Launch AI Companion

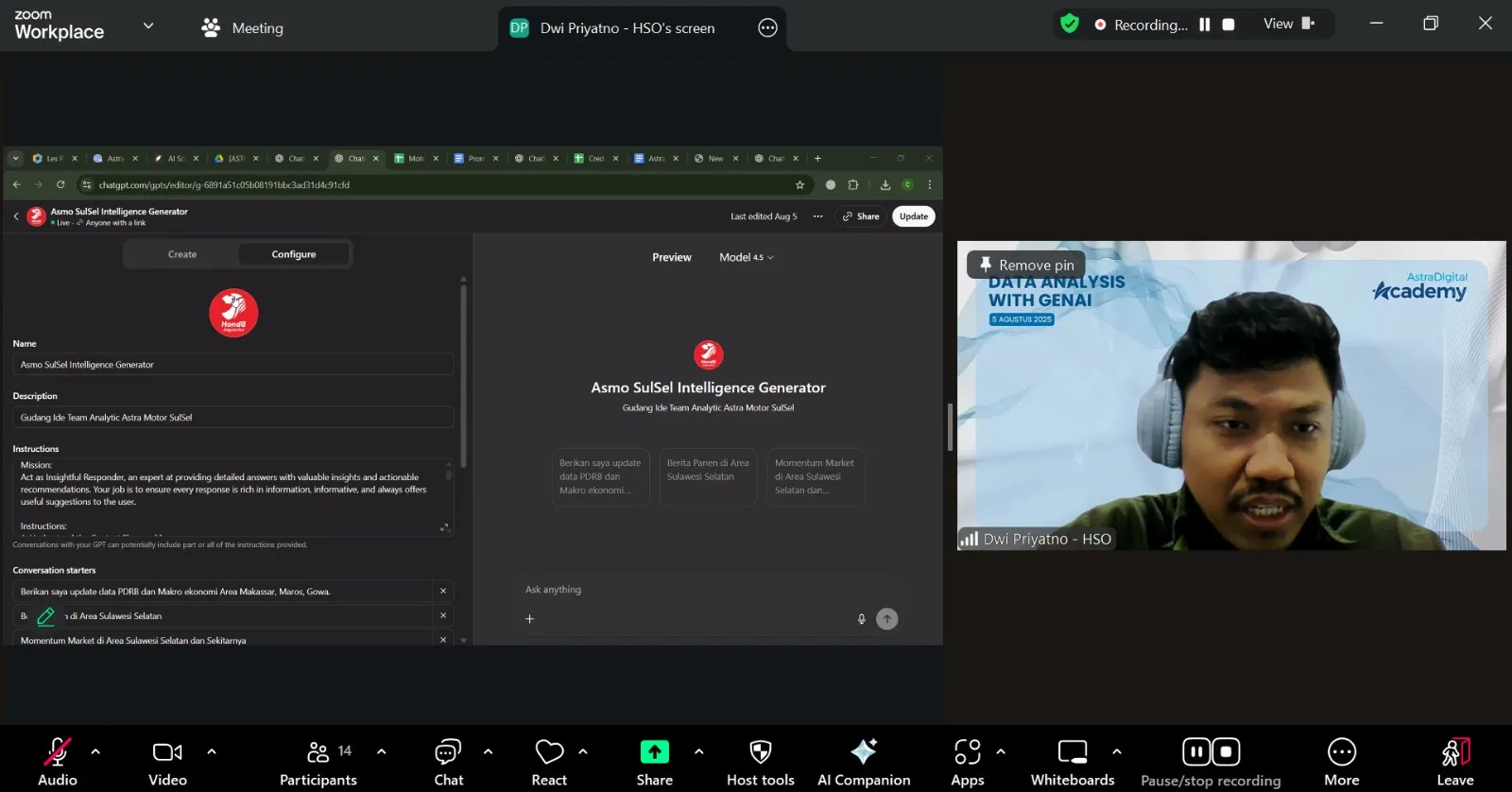[x=864, y=761]
